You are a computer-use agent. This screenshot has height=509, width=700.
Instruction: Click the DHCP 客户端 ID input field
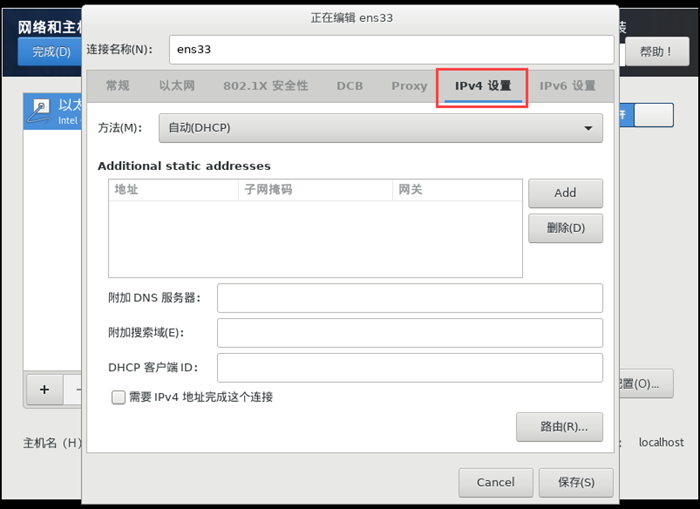coord(409,367)
